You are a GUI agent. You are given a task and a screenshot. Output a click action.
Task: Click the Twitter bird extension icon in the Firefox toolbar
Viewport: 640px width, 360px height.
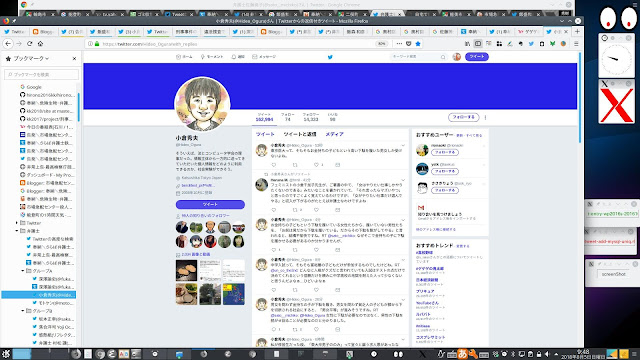pos(531,44)
